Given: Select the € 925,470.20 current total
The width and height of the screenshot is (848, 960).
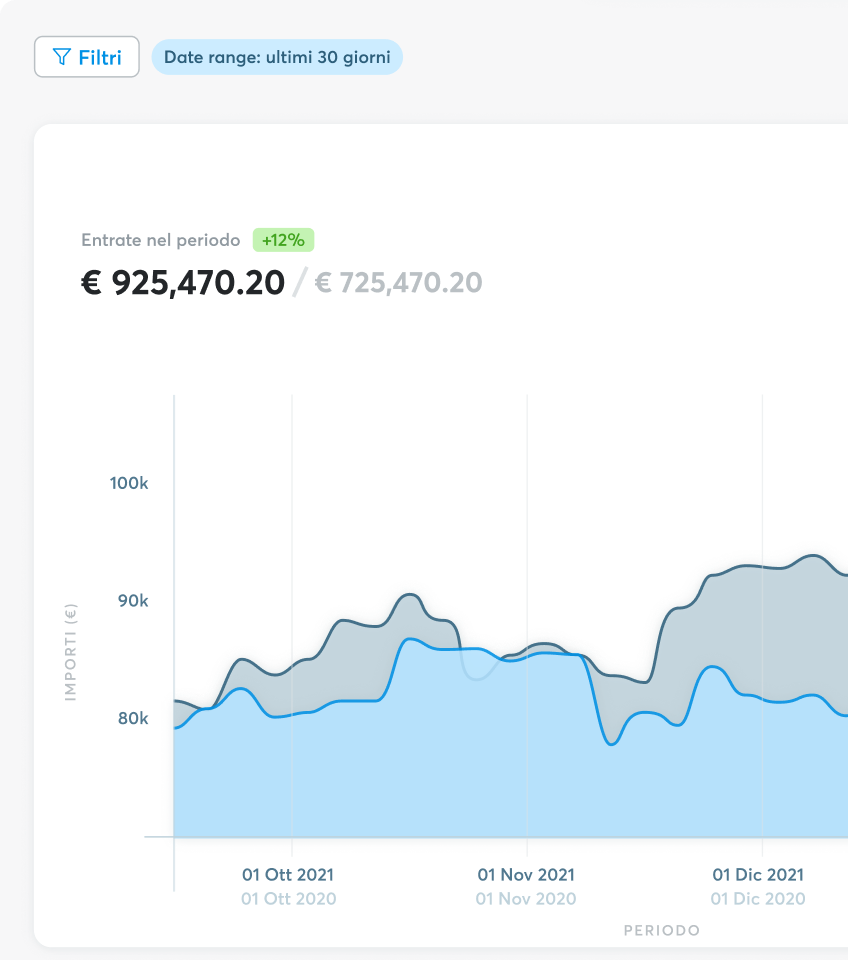Looking at the screenshot, I should 182,283.
